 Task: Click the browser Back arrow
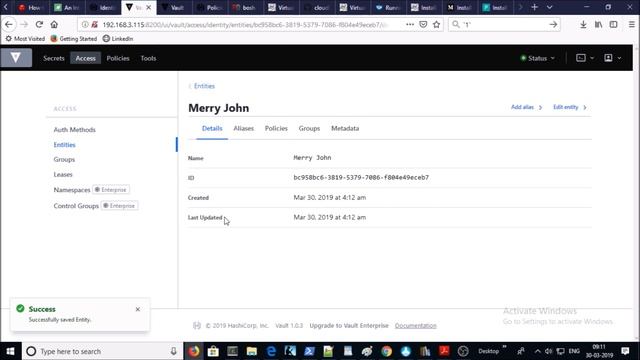[x=9, y=24]
